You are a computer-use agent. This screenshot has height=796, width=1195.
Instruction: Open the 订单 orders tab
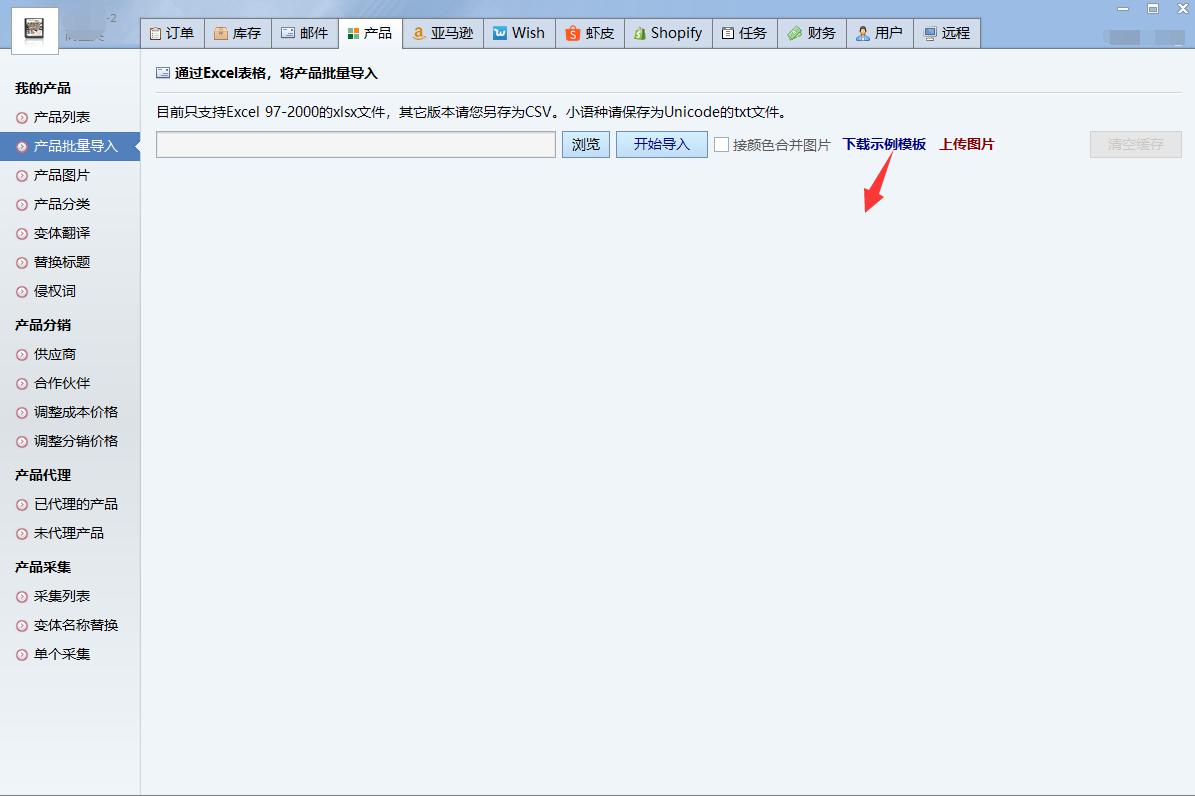pyautogui.click(x=172, y=33)
